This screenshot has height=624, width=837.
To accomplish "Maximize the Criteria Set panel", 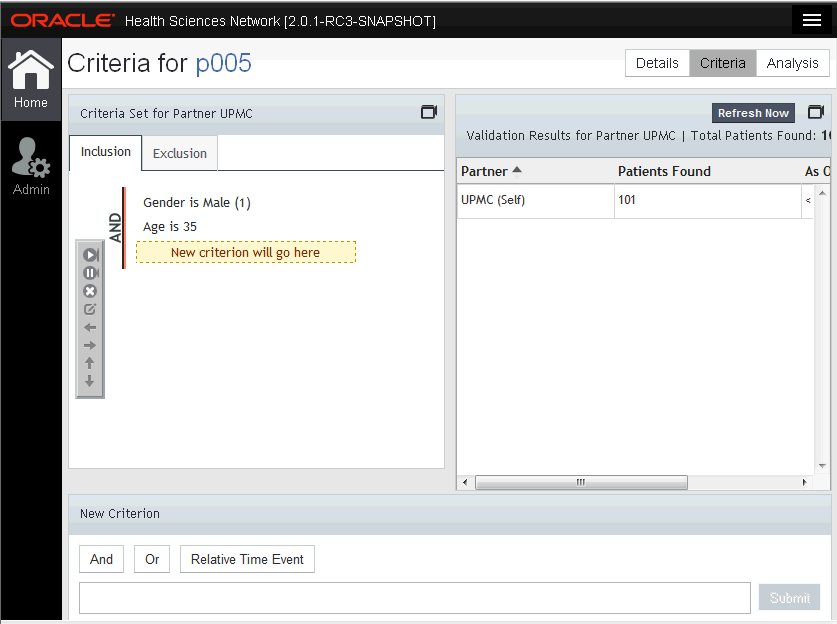I will pyautogui.click(x=429, y=112).
